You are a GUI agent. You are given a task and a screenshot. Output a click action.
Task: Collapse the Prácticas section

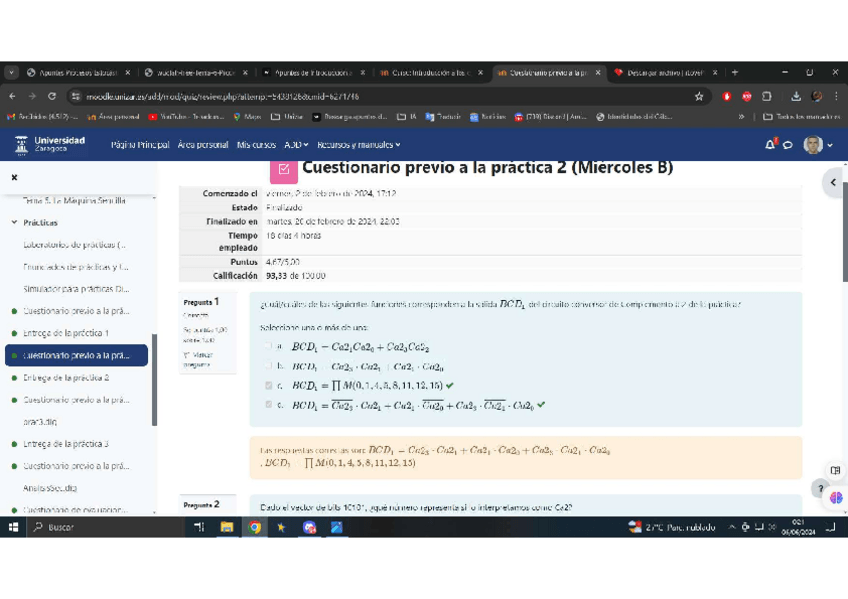14,222
